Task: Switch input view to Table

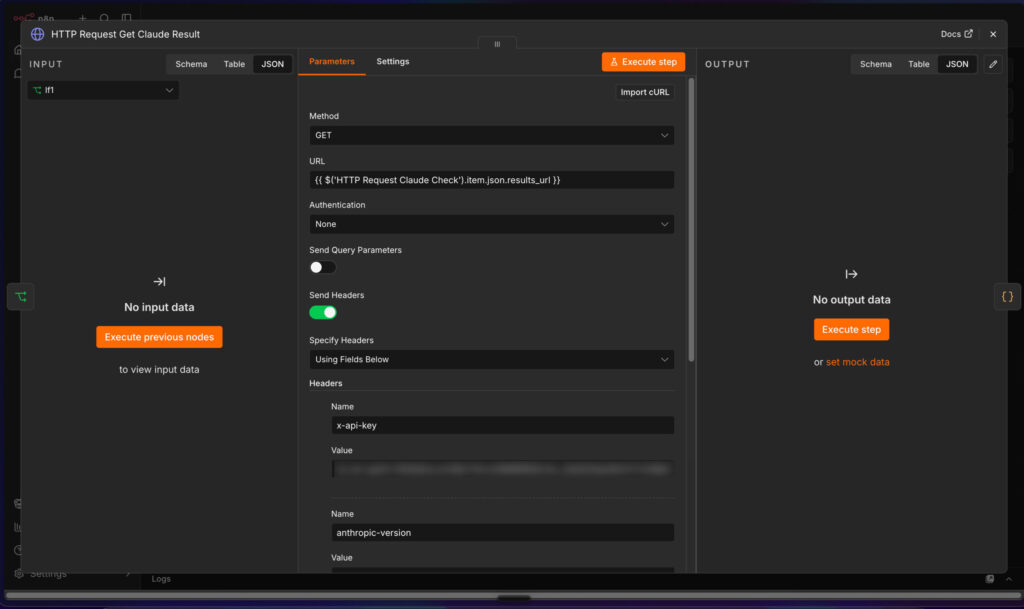Action: [x=234, y=64]
